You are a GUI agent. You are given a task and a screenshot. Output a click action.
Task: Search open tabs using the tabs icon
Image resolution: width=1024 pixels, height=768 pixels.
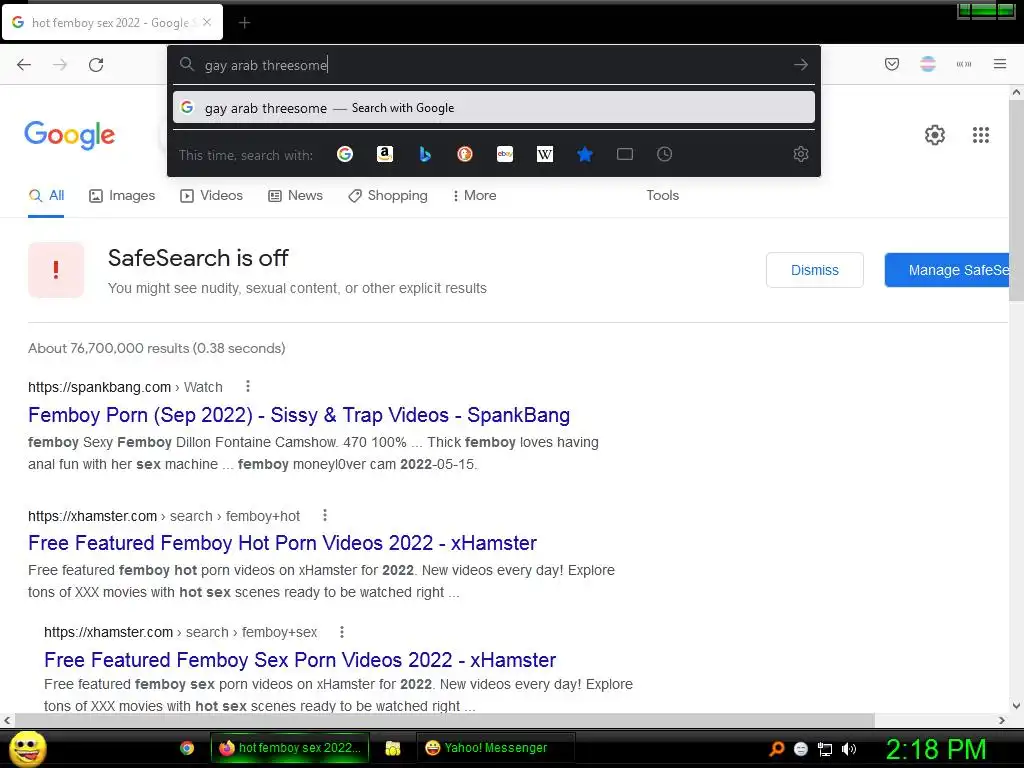tap(625, 154)
